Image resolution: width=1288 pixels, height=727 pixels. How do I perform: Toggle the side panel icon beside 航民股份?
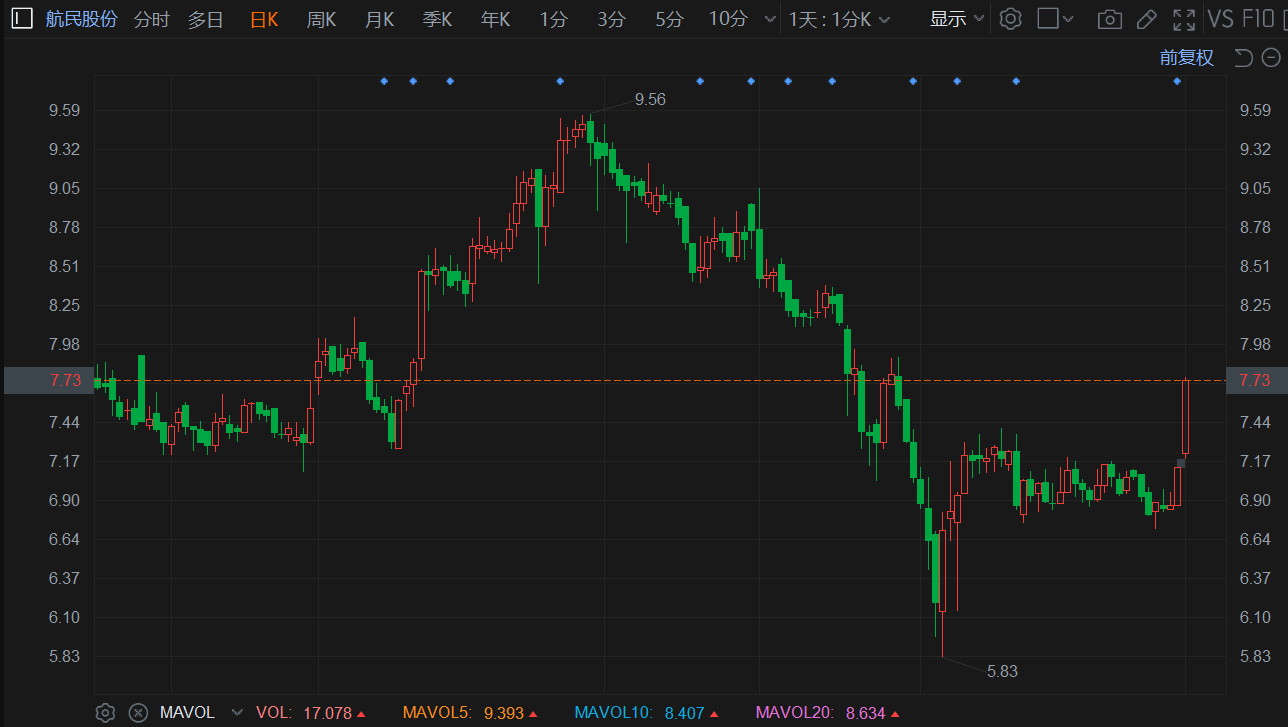pyautogui.click(x=22, y=19)
